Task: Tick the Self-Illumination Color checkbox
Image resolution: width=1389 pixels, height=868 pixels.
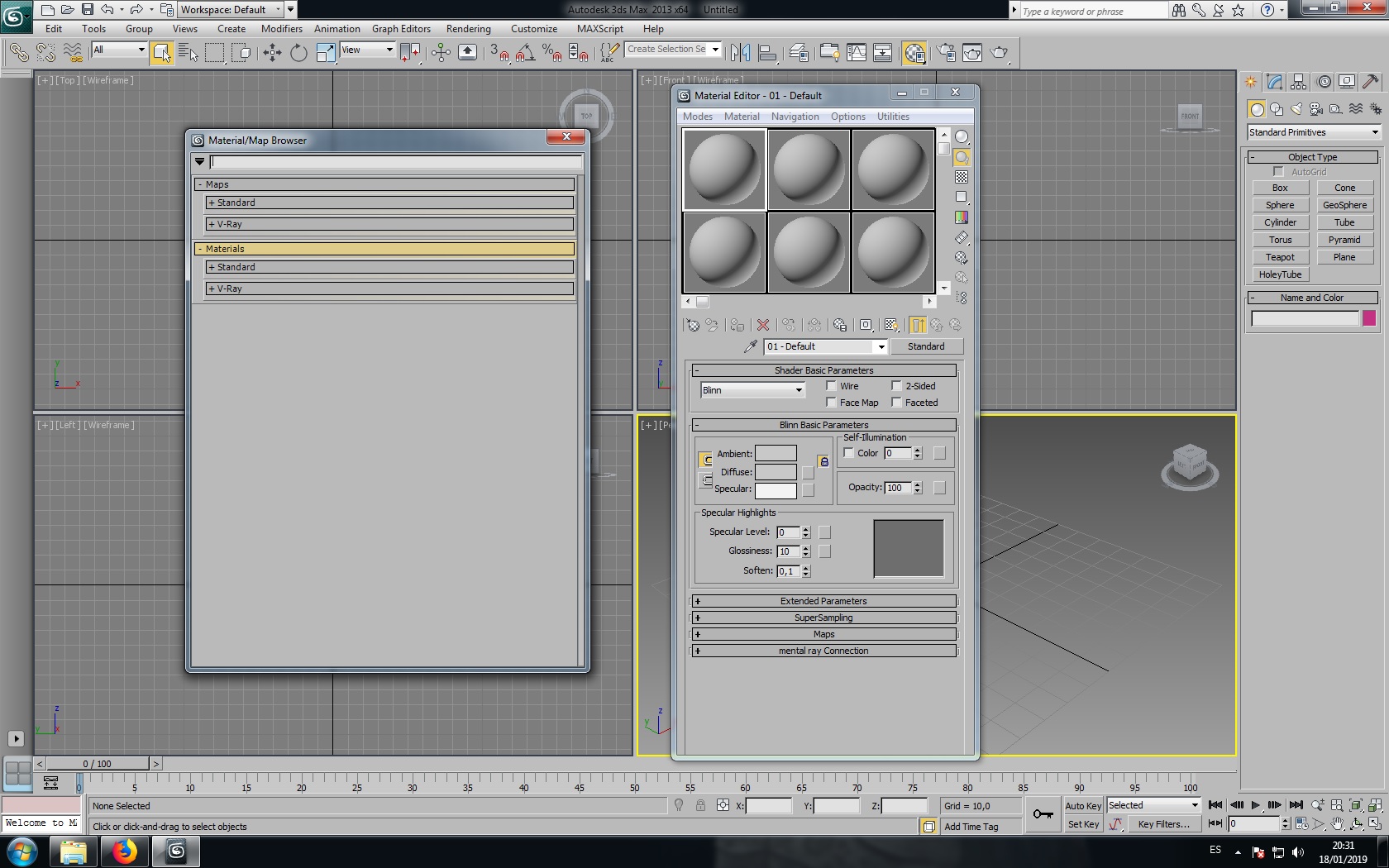Action: [848, 453]
